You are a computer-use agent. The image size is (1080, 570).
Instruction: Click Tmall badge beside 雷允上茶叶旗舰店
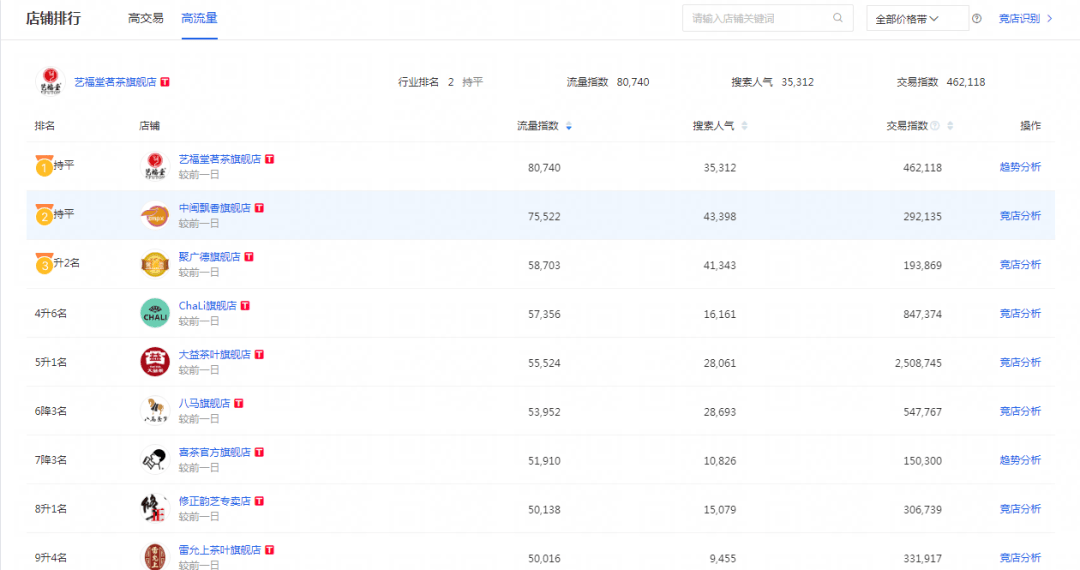[270, 550]
